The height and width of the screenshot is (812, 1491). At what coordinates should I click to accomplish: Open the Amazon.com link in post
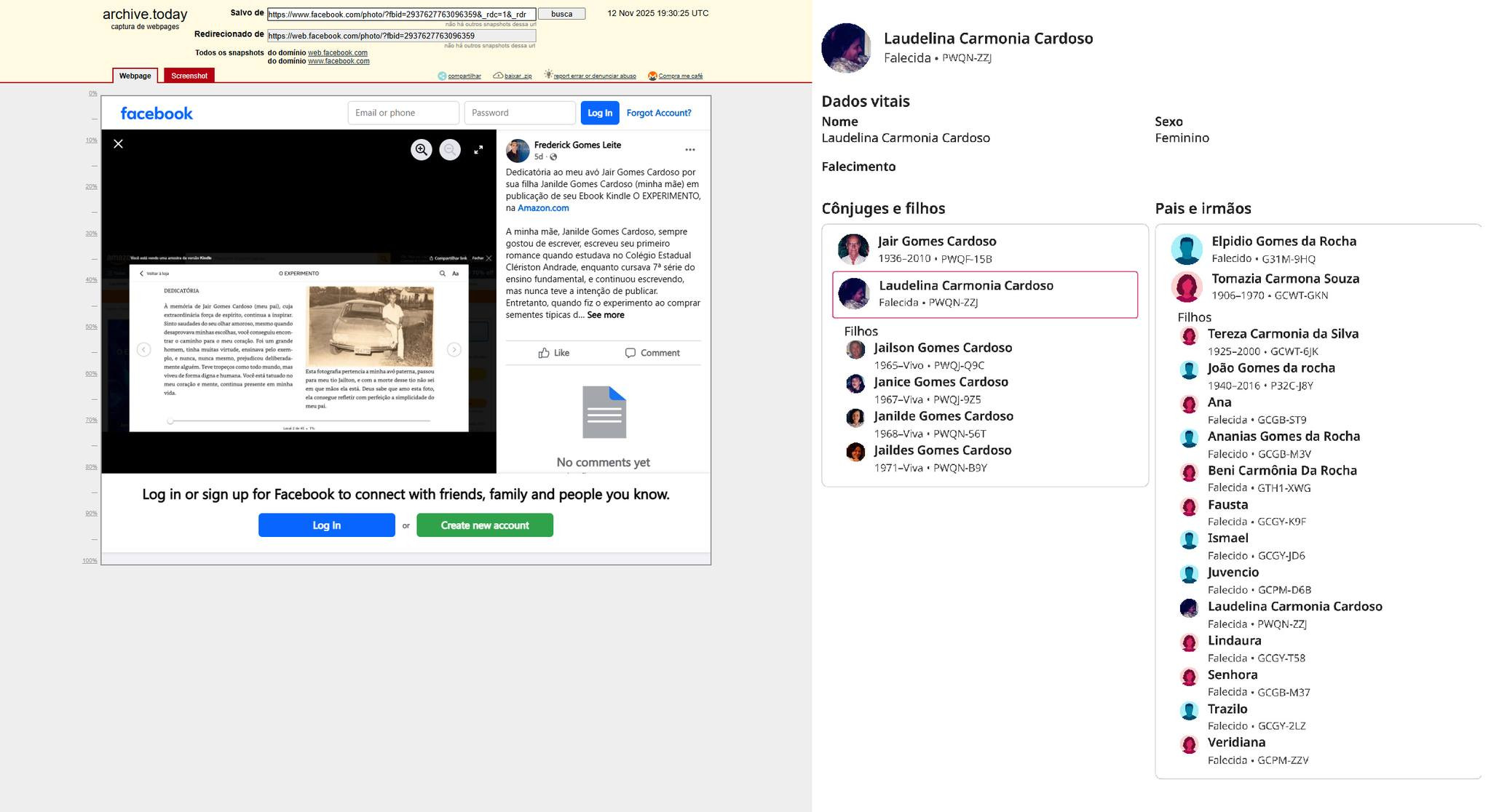[x=542, y=208]
